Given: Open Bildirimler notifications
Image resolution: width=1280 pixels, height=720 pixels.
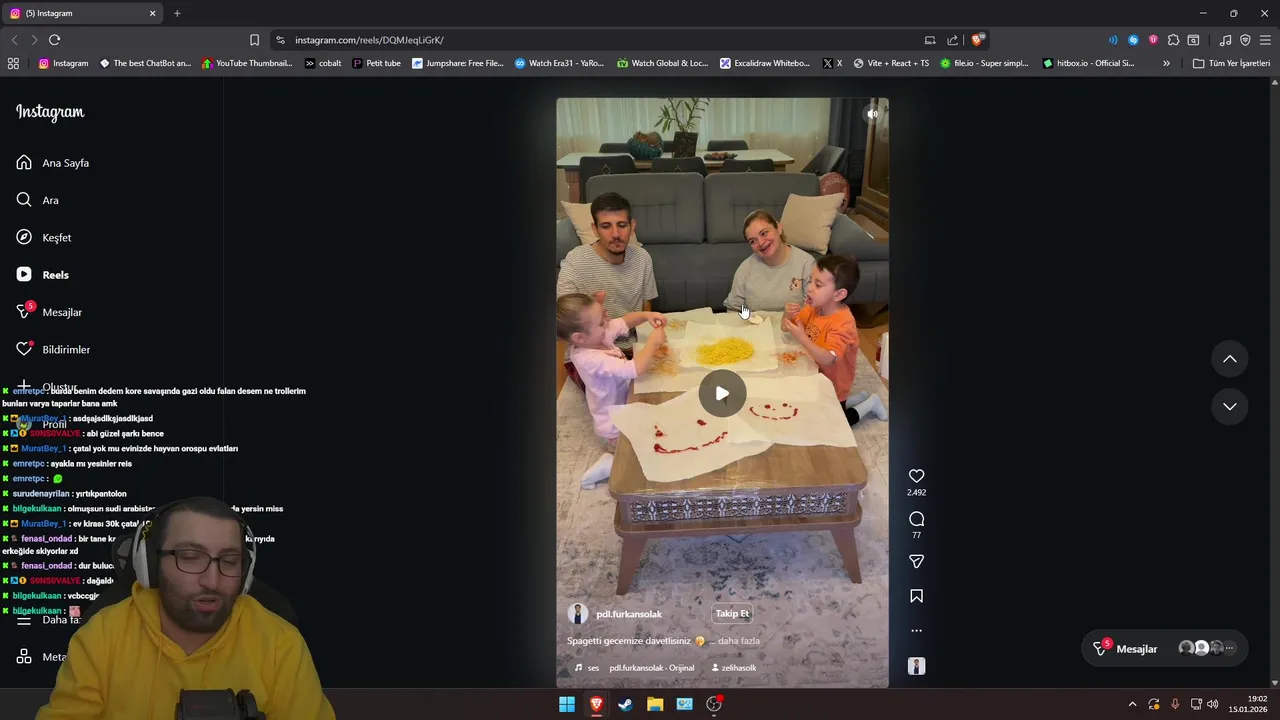Looking at the screenshot, I should [52, 350].
